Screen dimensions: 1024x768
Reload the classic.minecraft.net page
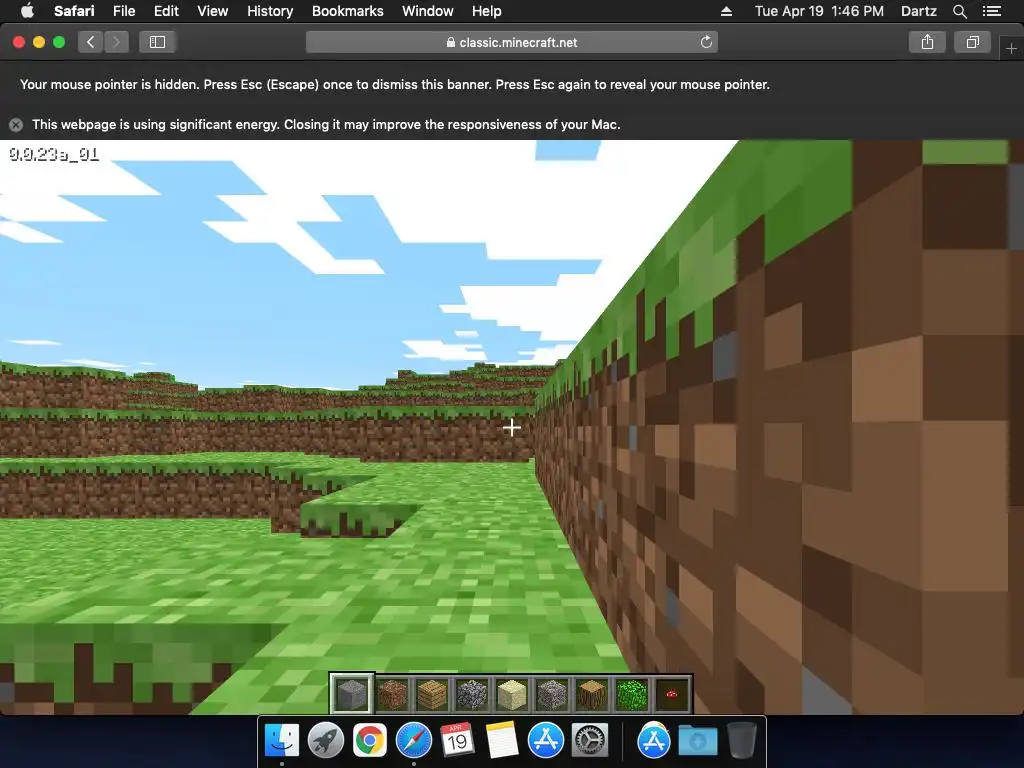tap(706, 42)
